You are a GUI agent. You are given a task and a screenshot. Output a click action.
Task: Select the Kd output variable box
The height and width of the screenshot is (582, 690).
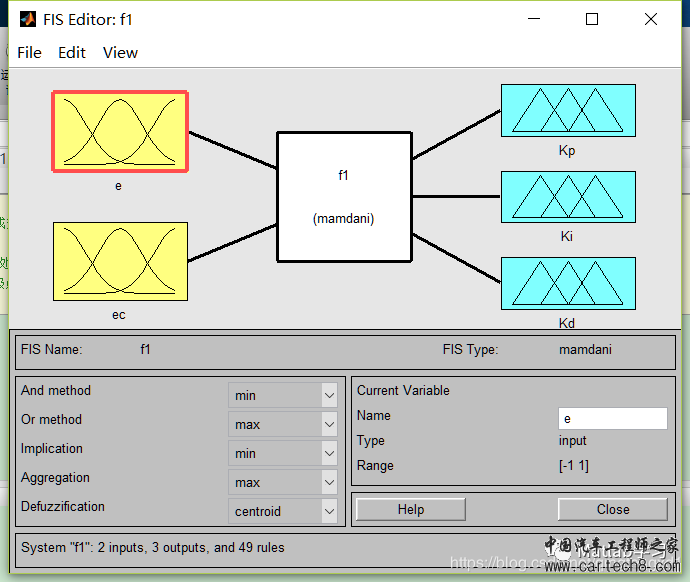tap(568, 283)
